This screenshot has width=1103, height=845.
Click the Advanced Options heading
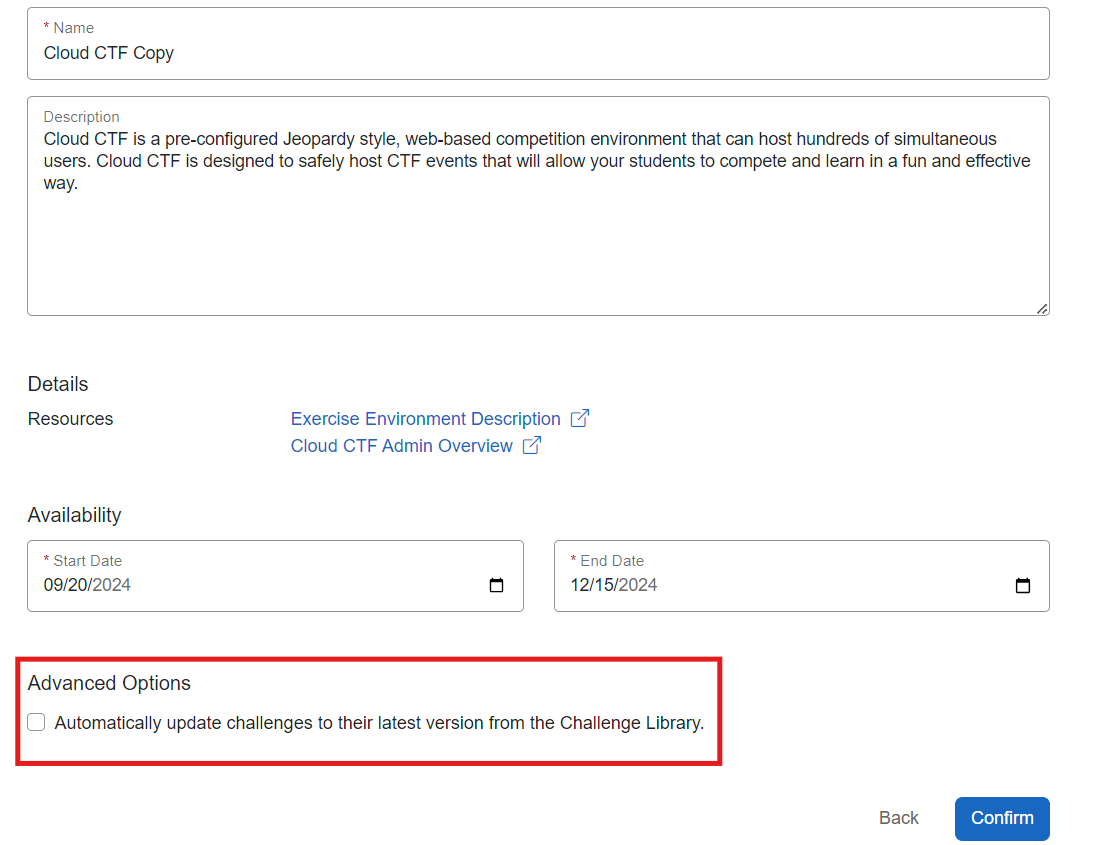109,683
